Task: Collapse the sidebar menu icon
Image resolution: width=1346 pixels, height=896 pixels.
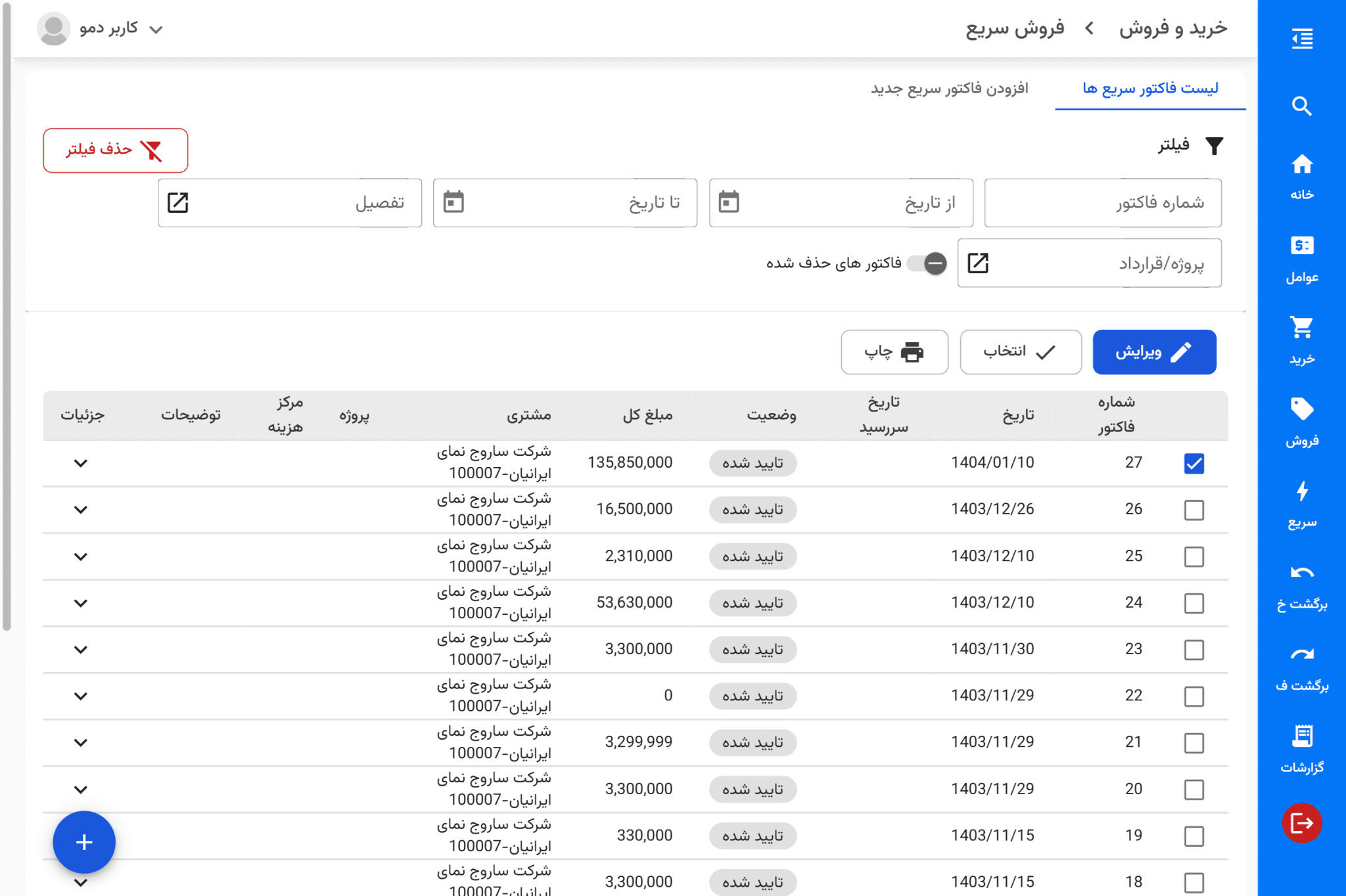Action: pos(1302,38)
